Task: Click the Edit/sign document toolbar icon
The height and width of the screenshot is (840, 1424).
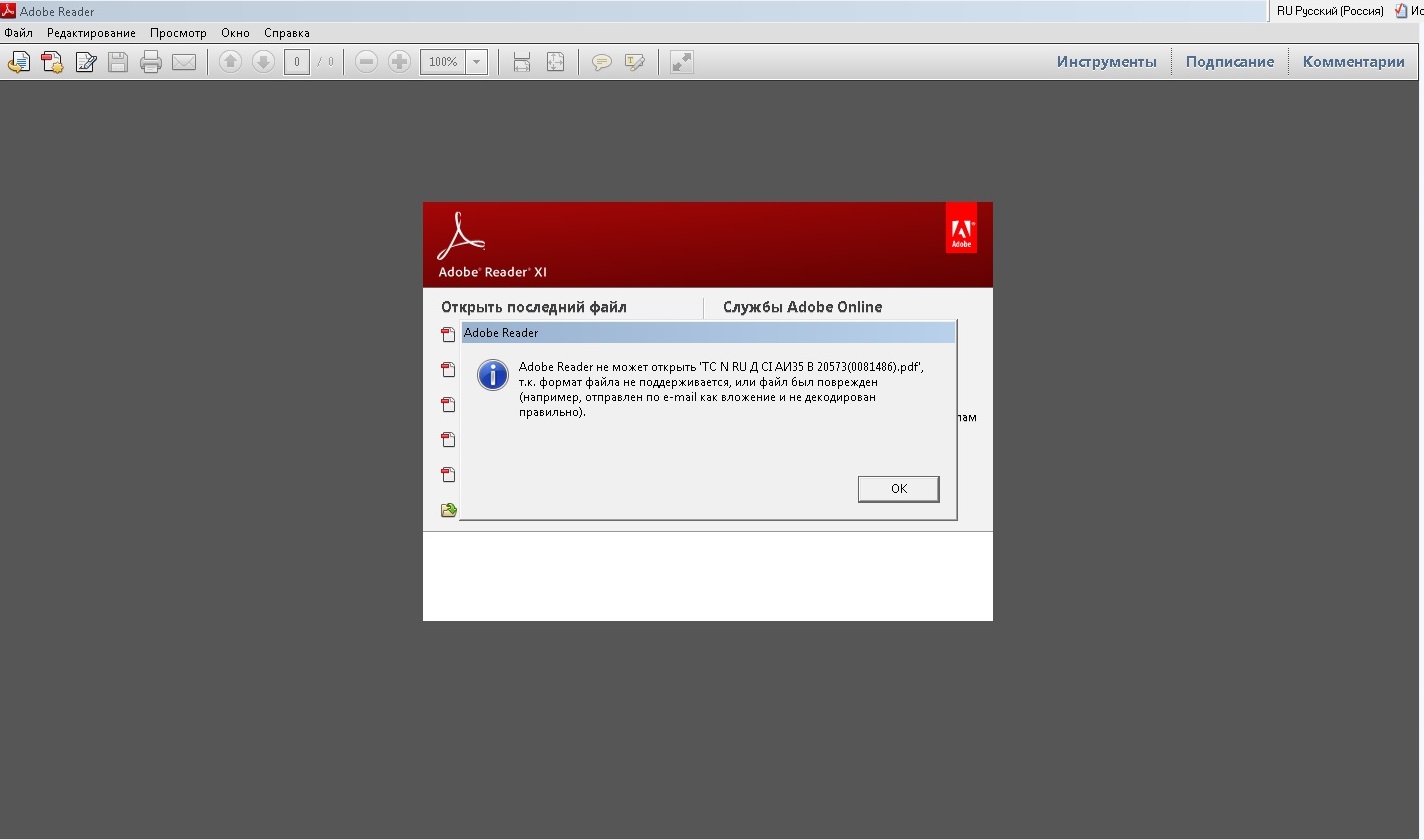Action: (x=86, y=62)
